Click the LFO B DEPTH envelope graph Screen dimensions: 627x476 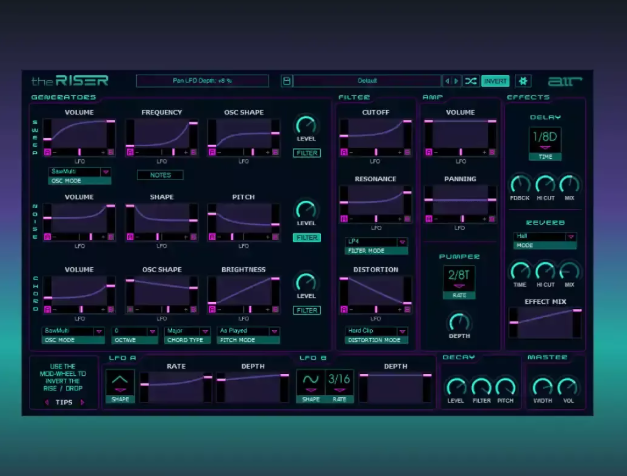(395, 387)
